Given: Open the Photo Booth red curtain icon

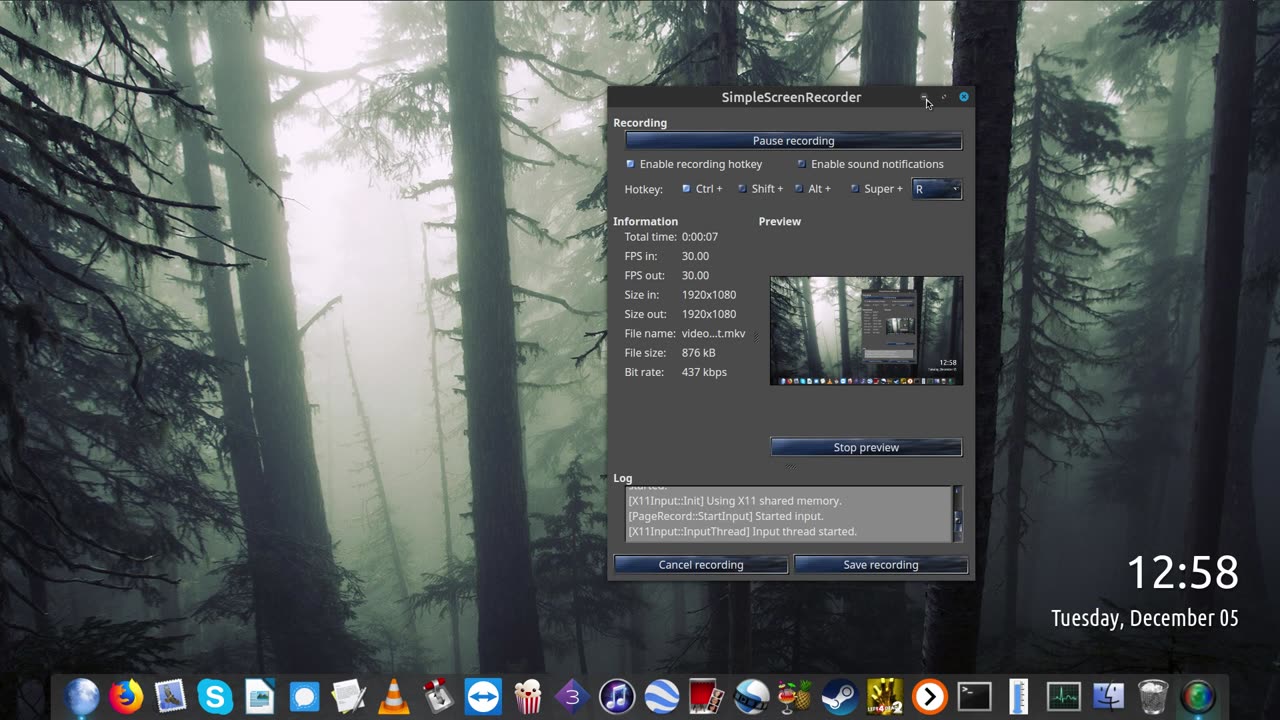Looking at the screenshot, I should pos(707,696).
